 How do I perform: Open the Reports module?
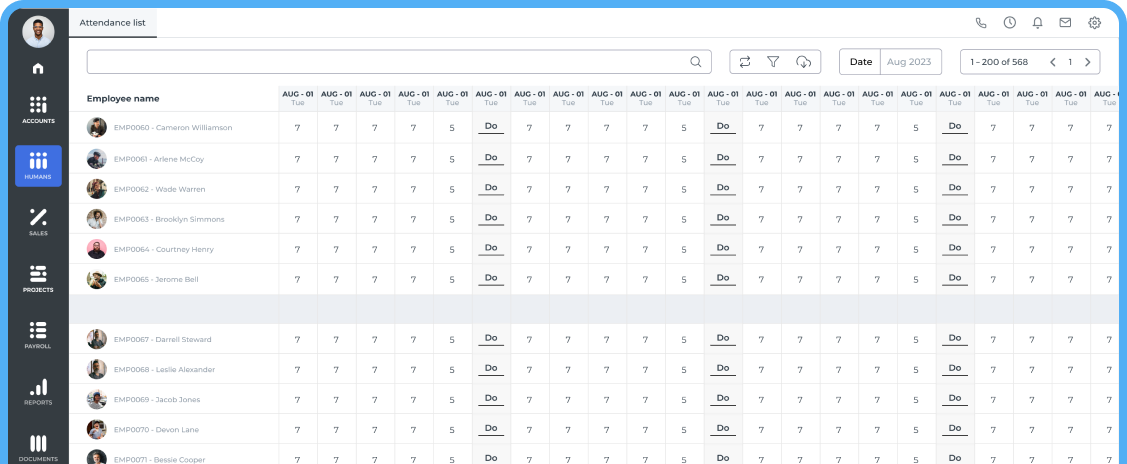click(x=38, y=391)
